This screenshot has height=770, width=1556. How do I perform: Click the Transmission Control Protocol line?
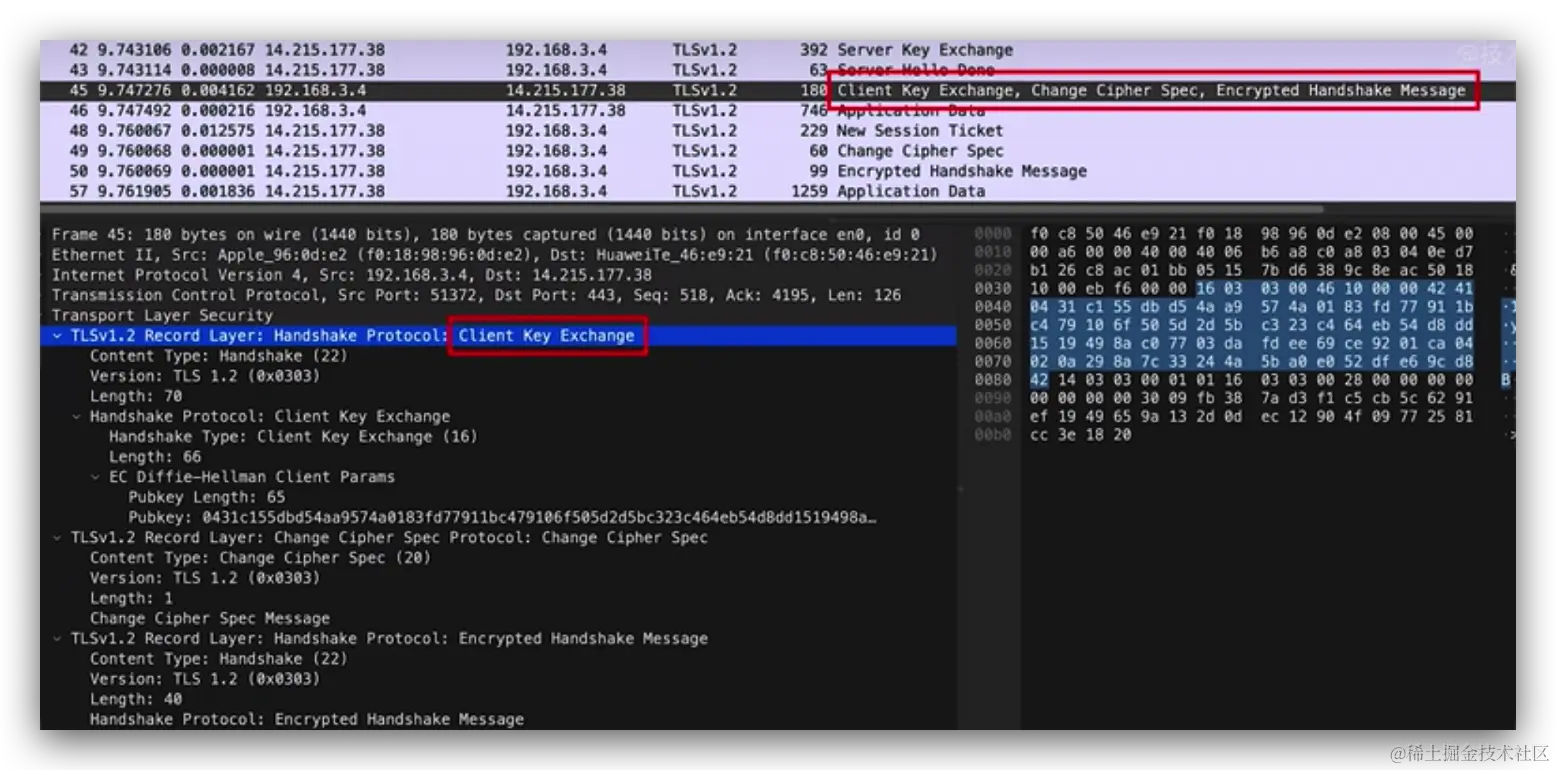pyautogui.click(x=476, y=295)
